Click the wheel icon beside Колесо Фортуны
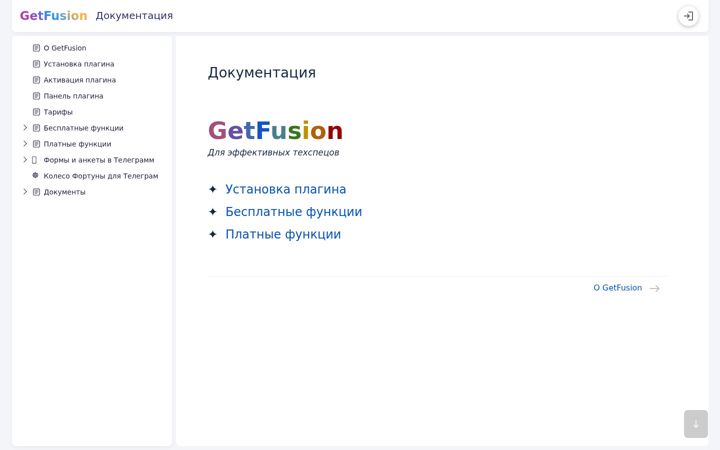 (x=35, y=175)
